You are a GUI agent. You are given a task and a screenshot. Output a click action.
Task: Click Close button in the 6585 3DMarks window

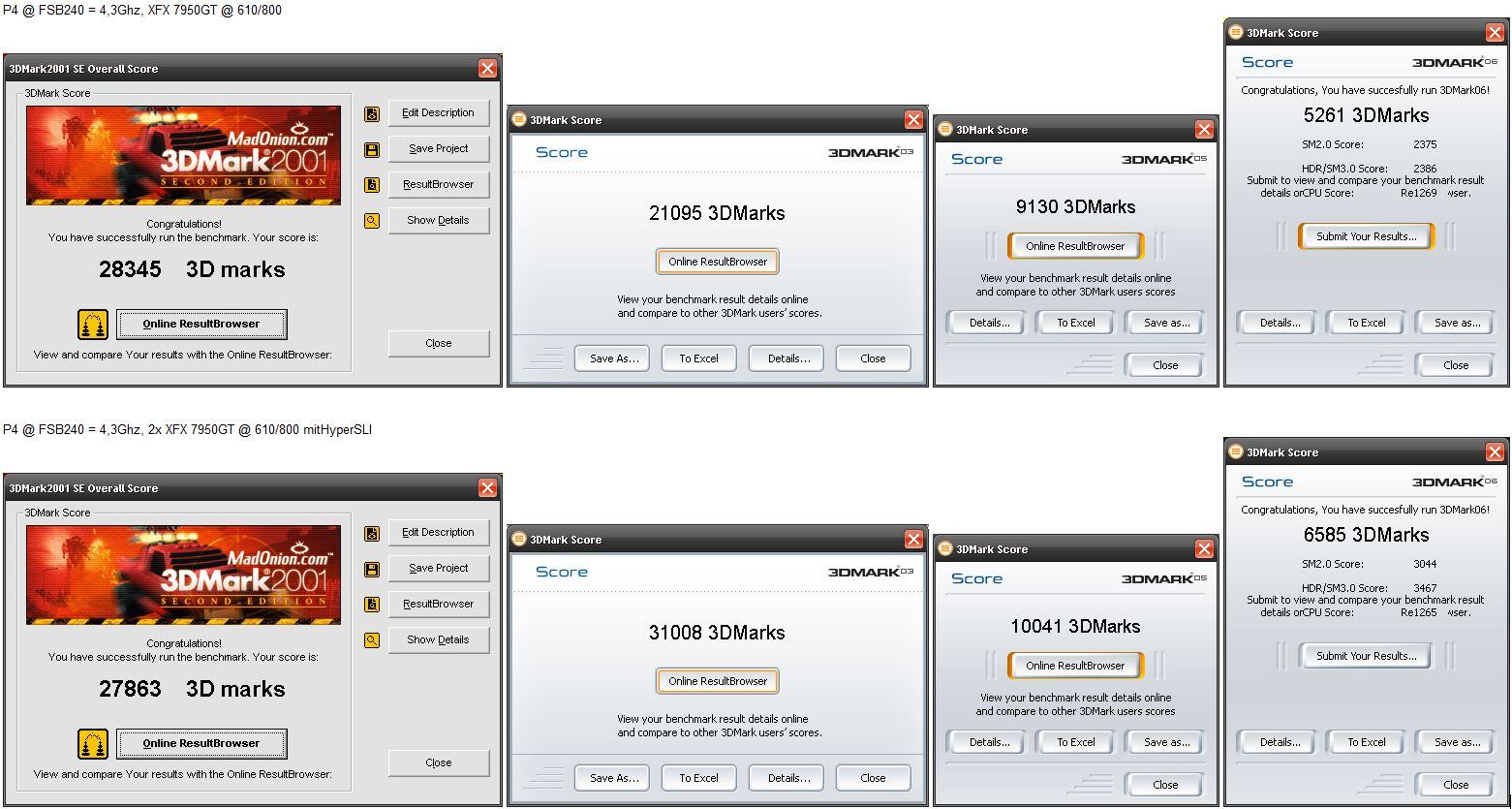(x=1456, y=785)
